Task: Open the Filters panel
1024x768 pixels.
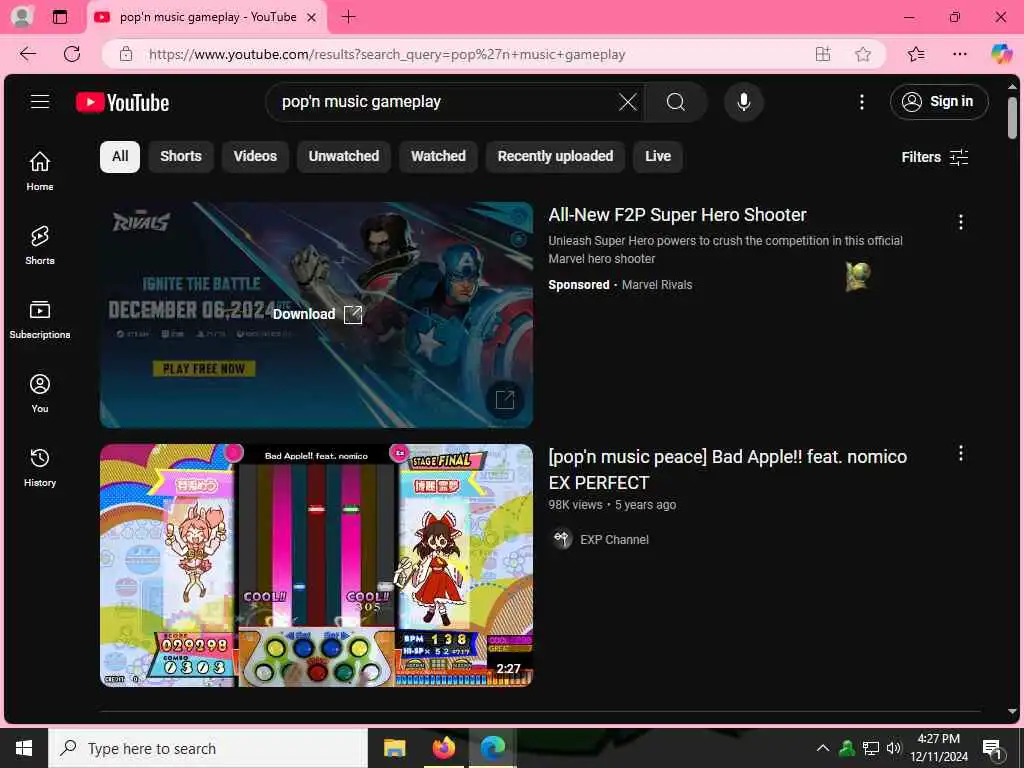Action: (935, 157)
